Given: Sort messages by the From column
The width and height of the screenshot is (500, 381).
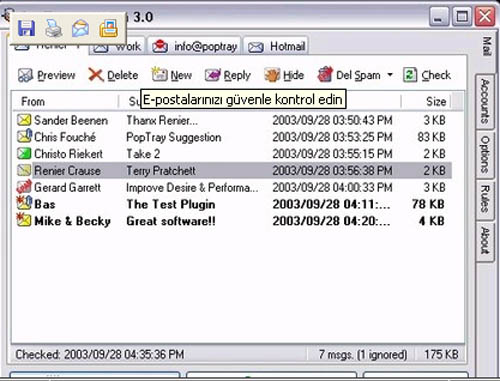Looking at the screenshot, I should pyautogui.click(x=66, y=101).
